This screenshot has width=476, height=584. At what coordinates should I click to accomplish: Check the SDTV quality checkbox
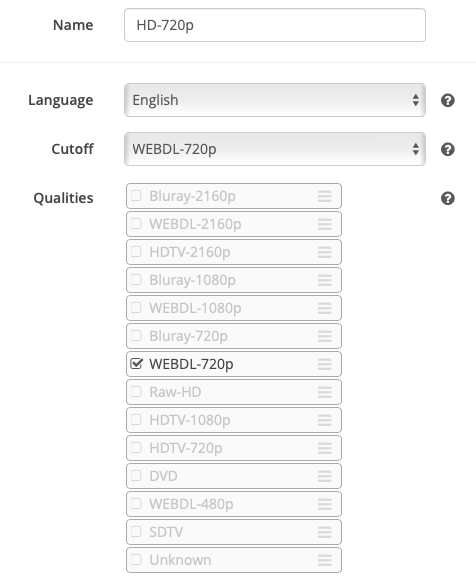[x=136, y=531]
